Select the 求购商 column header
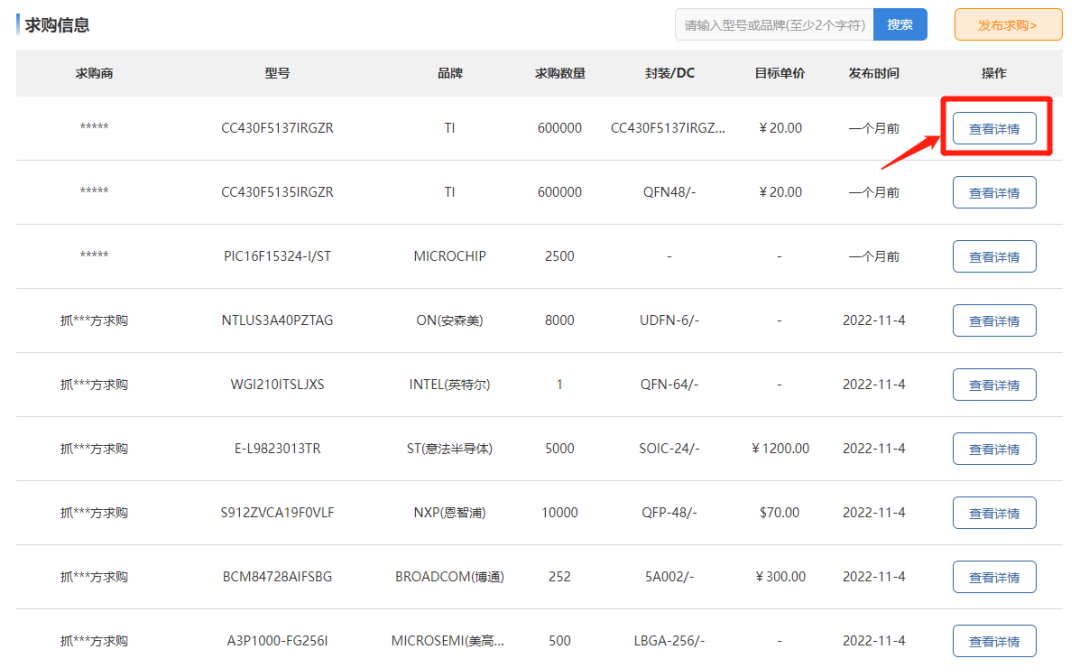 94,73
